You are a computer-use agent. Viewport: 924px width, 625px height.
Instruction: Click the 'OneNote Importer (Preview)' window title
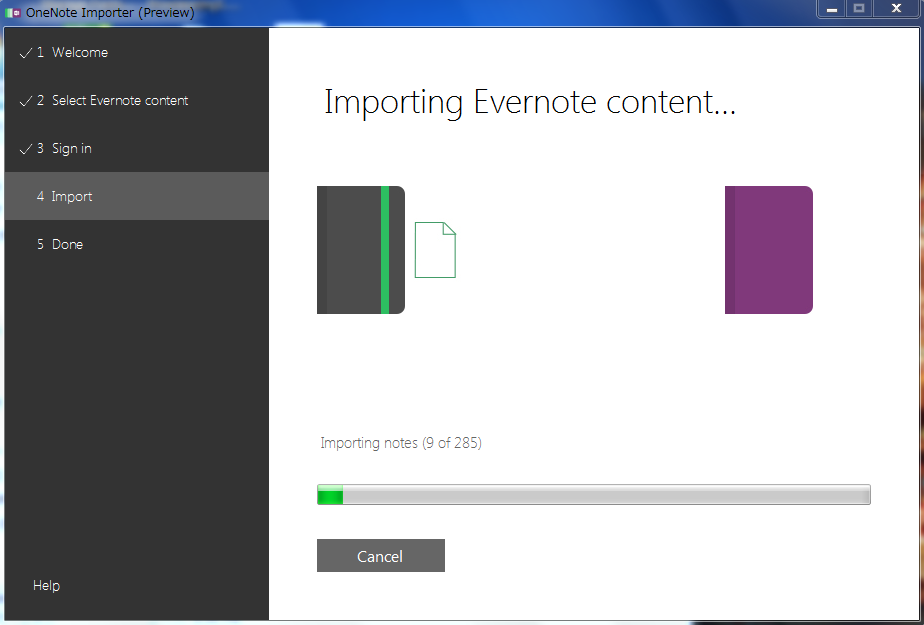pos(110,12)
